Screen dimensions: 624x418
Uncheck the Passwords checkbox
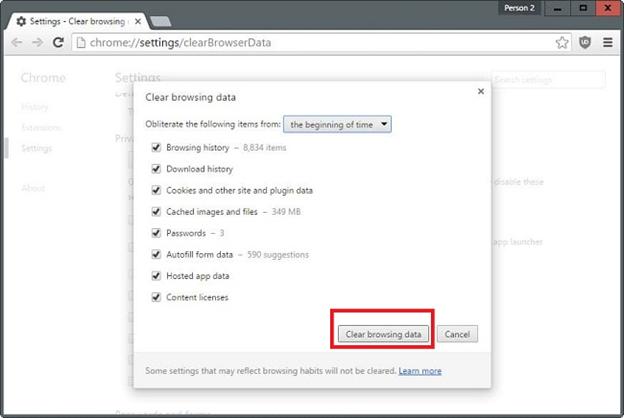[x=156, y=233]
